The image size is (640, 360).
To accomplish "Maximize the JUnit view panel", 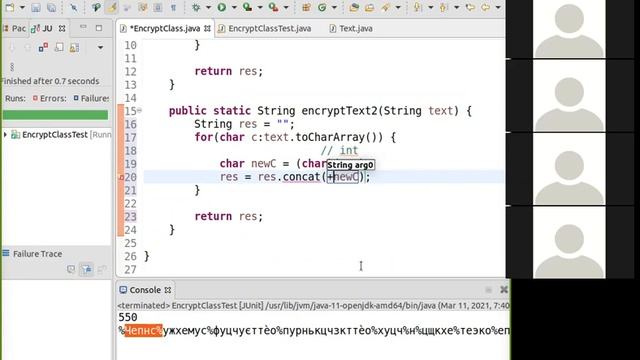I will click(x=99, y=28).
